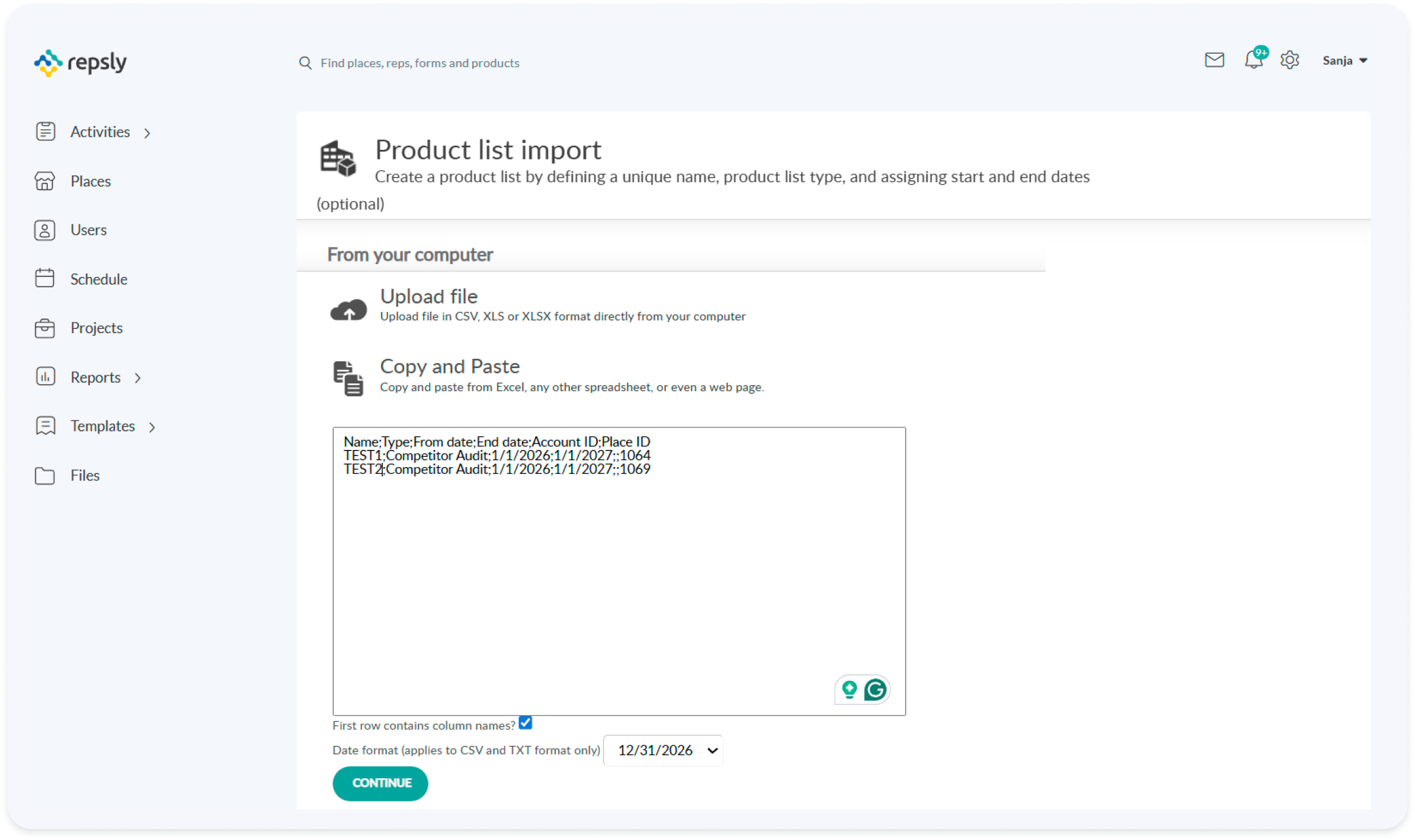This screenshot has width=1415, height=840.
Task: Expand the Reports submenu chevron
Action: click(x=138, y=378)
